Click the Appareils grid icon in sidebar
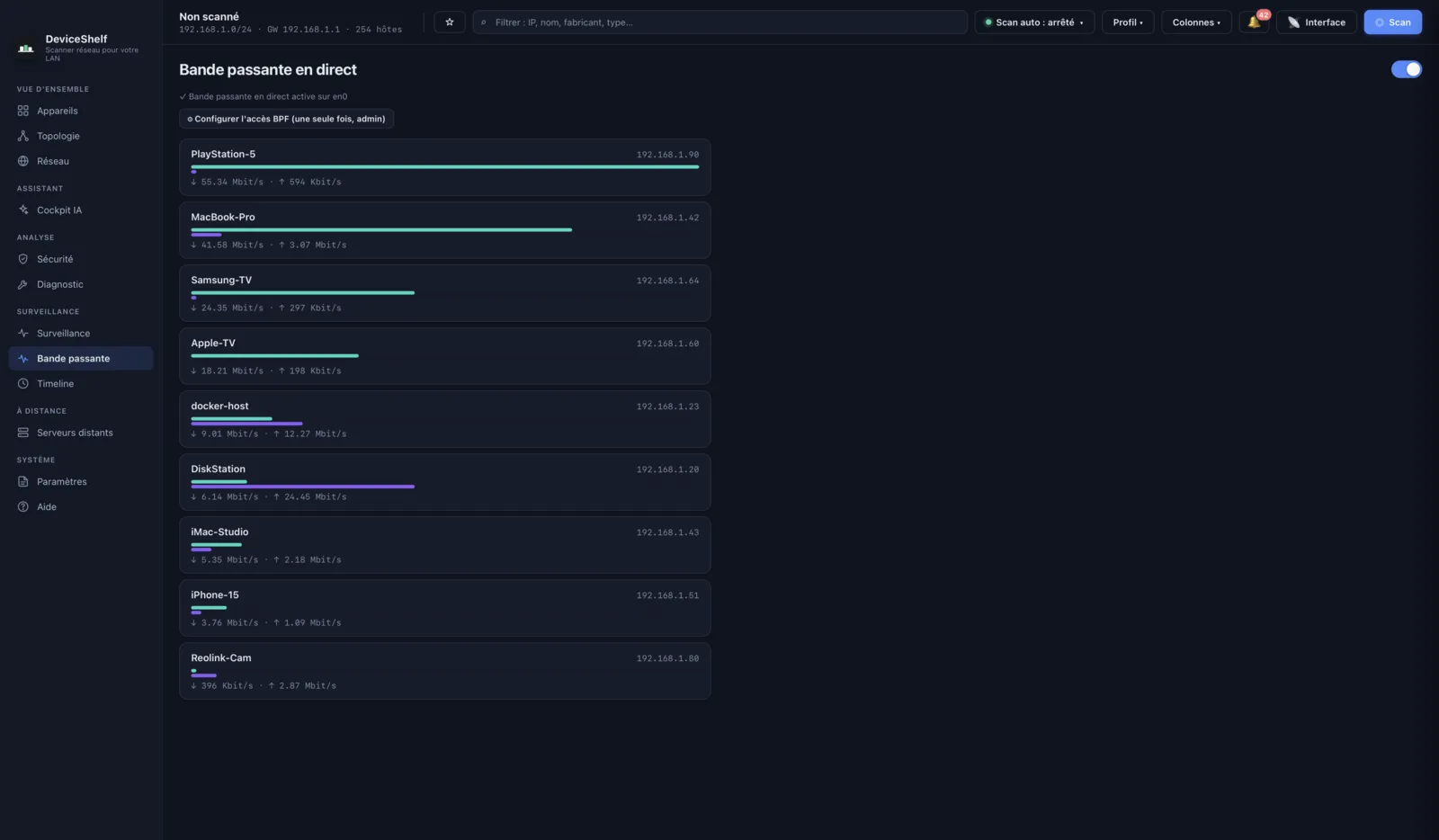Viewport: 1439px width, 840px height. [x=23, y=111]
